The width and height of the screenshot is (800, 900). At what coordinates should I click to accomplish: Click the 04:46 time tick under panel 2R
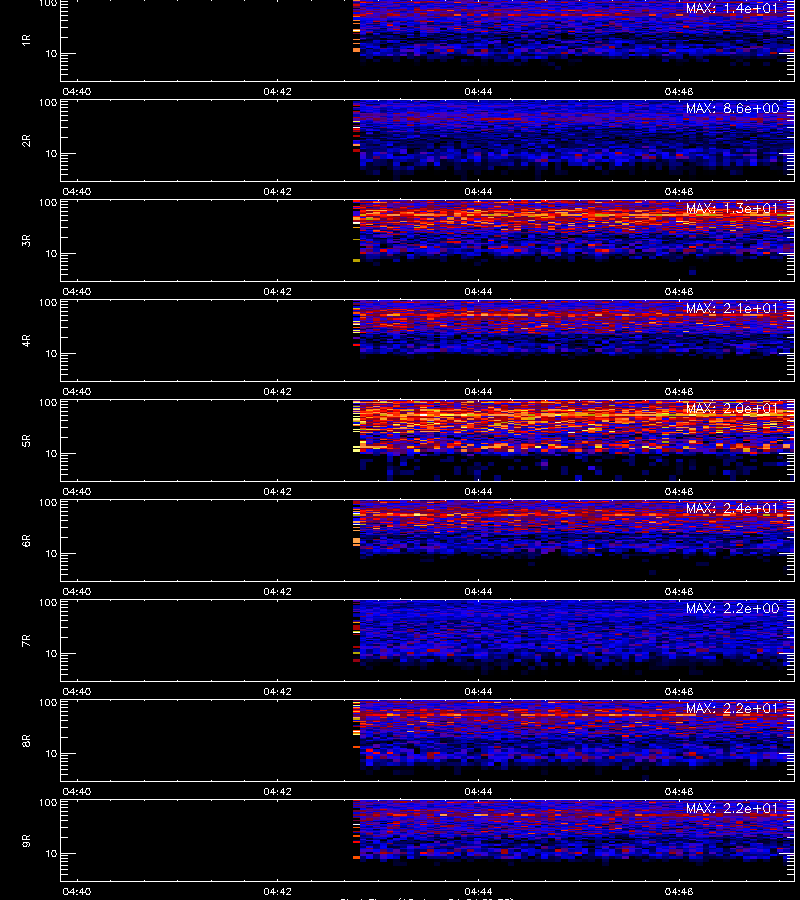click(679, 191)
